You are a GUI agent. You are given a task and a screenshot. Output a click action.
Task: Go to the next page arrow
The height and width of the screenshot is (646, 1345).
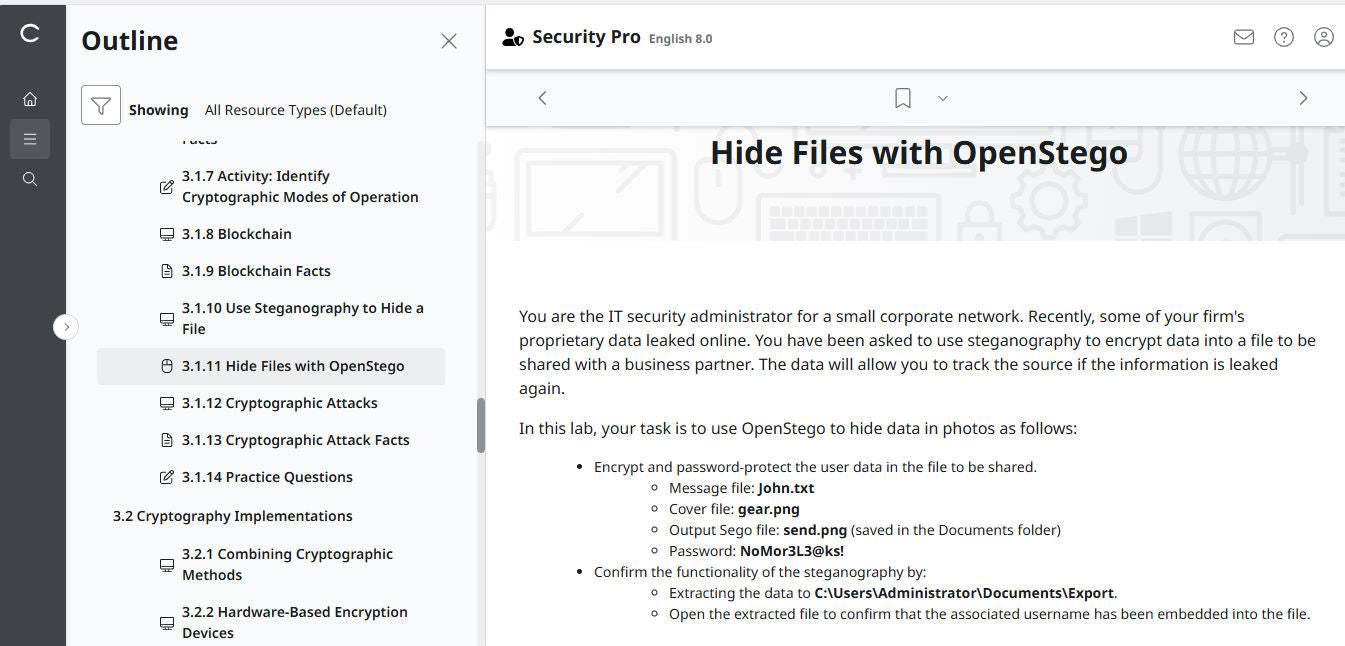[x=1302, y=98]
